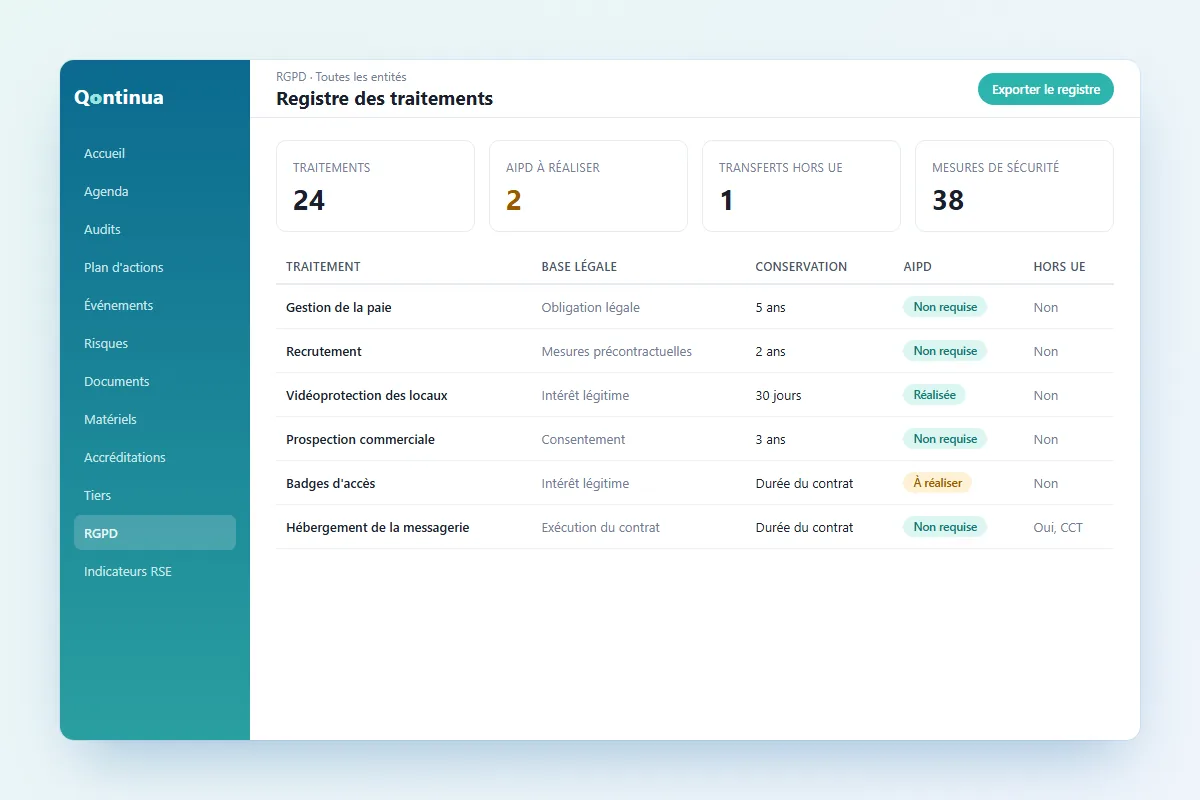Open Accréditations in the sidebar

[155, 457]
